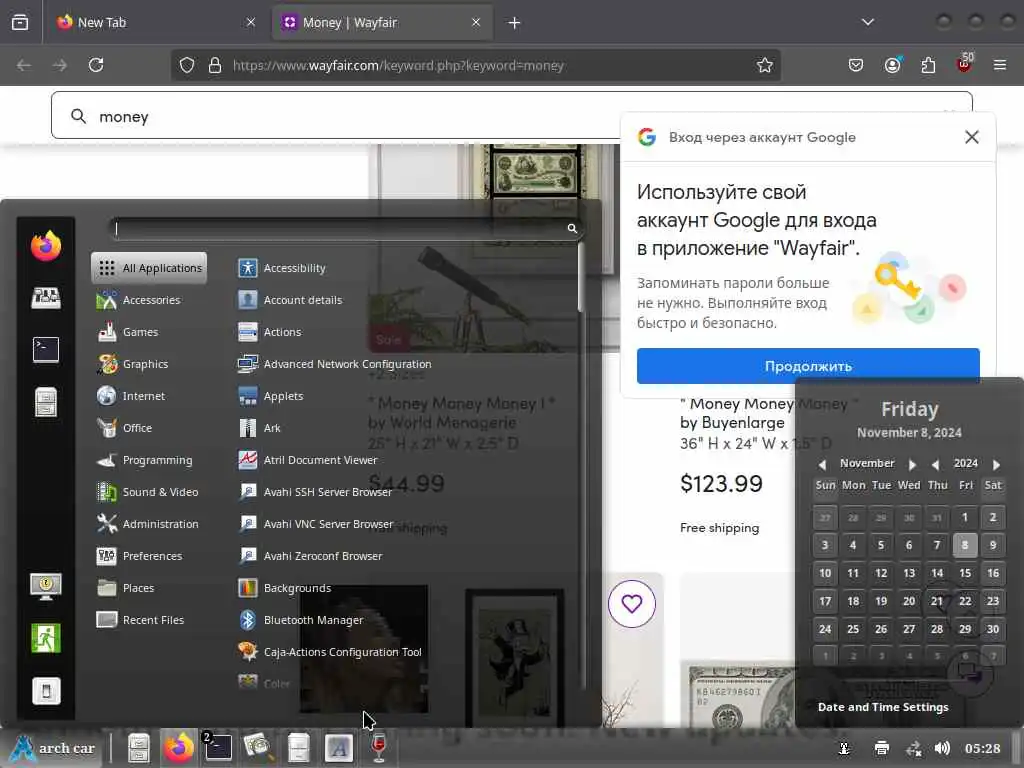Select the Internet category
Screen dimensions: 1024x768
click(131, 396)
